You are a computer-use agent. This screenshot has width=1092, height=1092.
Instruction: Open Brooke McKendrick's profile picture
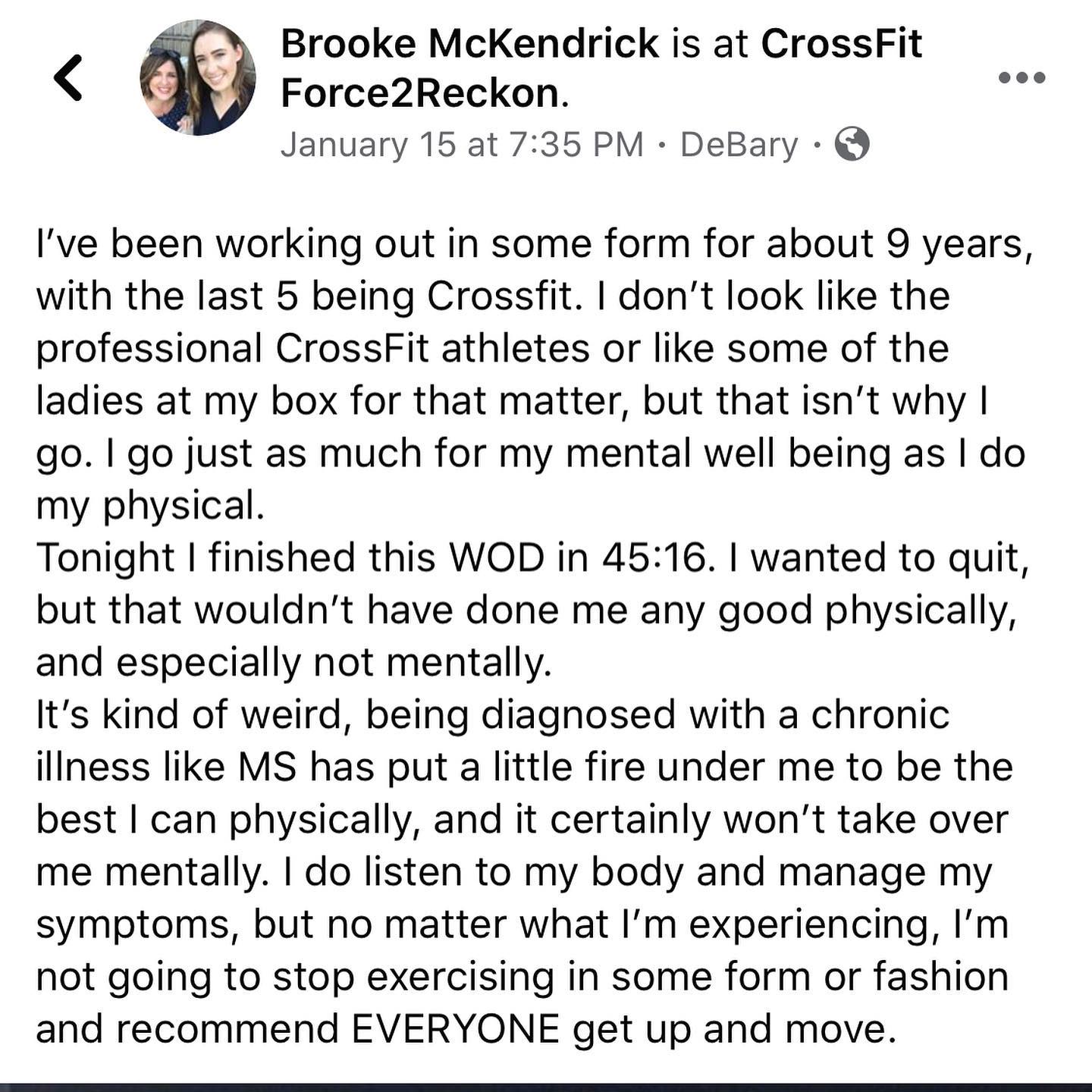tap(197, 77)
